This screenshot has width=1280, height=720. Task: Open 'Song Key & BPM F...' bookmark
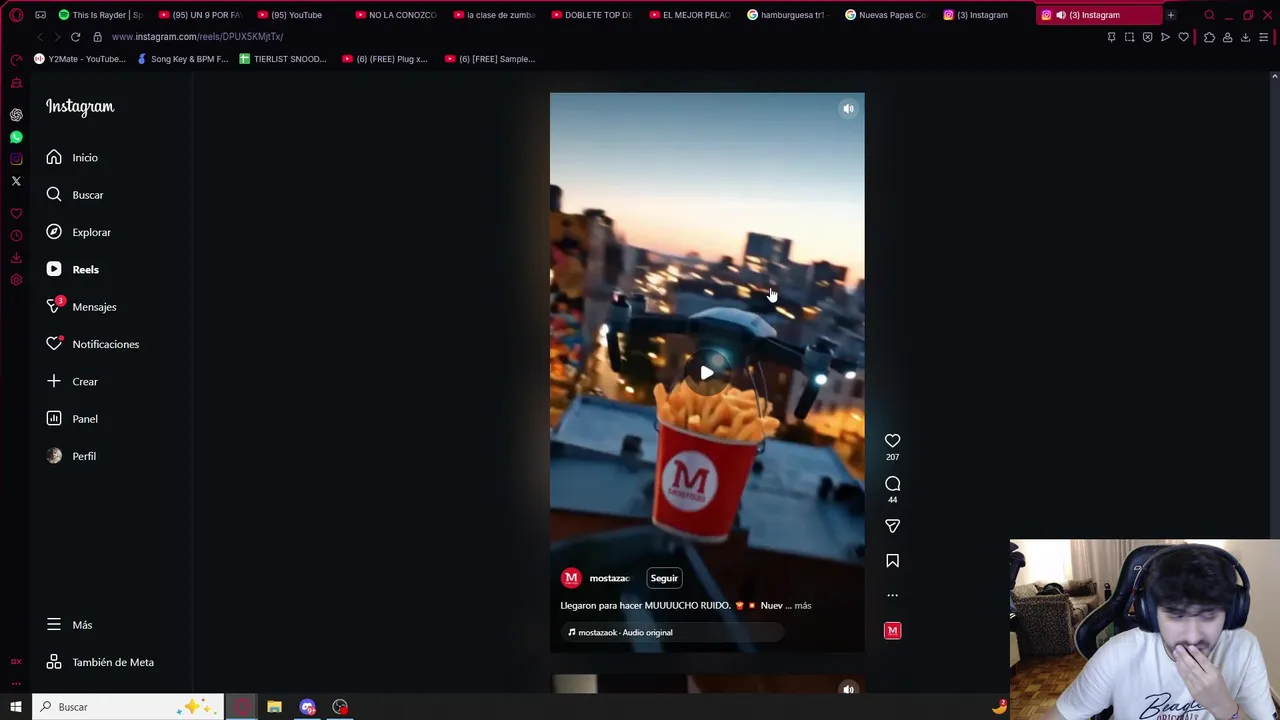(182, 59)
